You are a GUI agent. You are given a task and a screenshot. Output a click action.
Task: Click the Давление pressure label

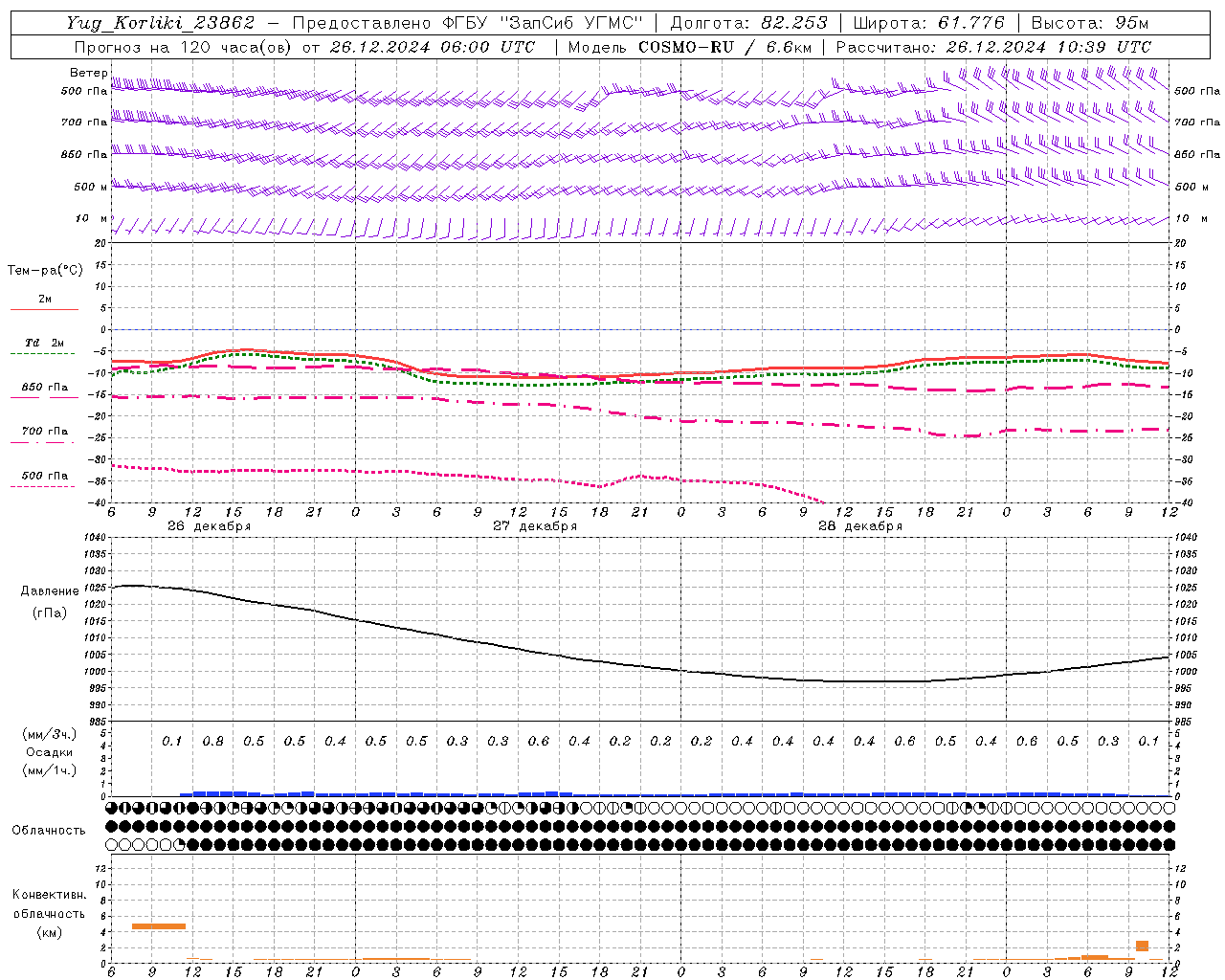click(x=50, y=591)
